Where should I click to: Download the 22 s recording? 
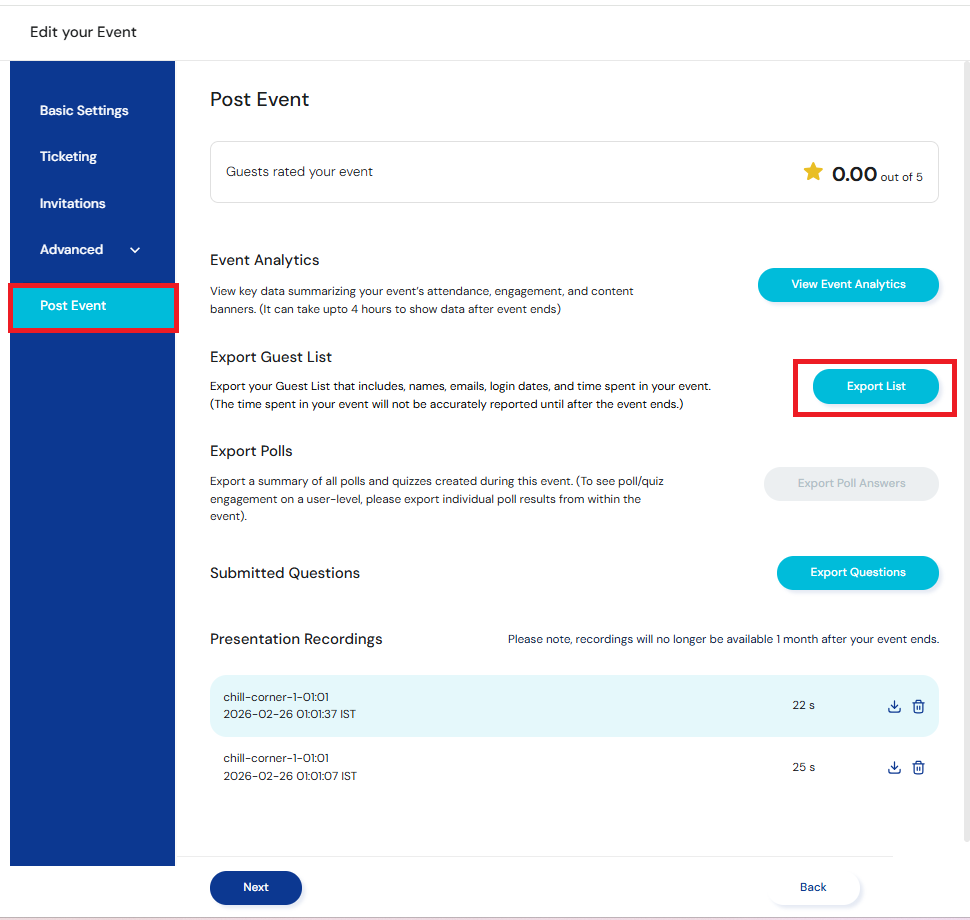pos(894,707)
